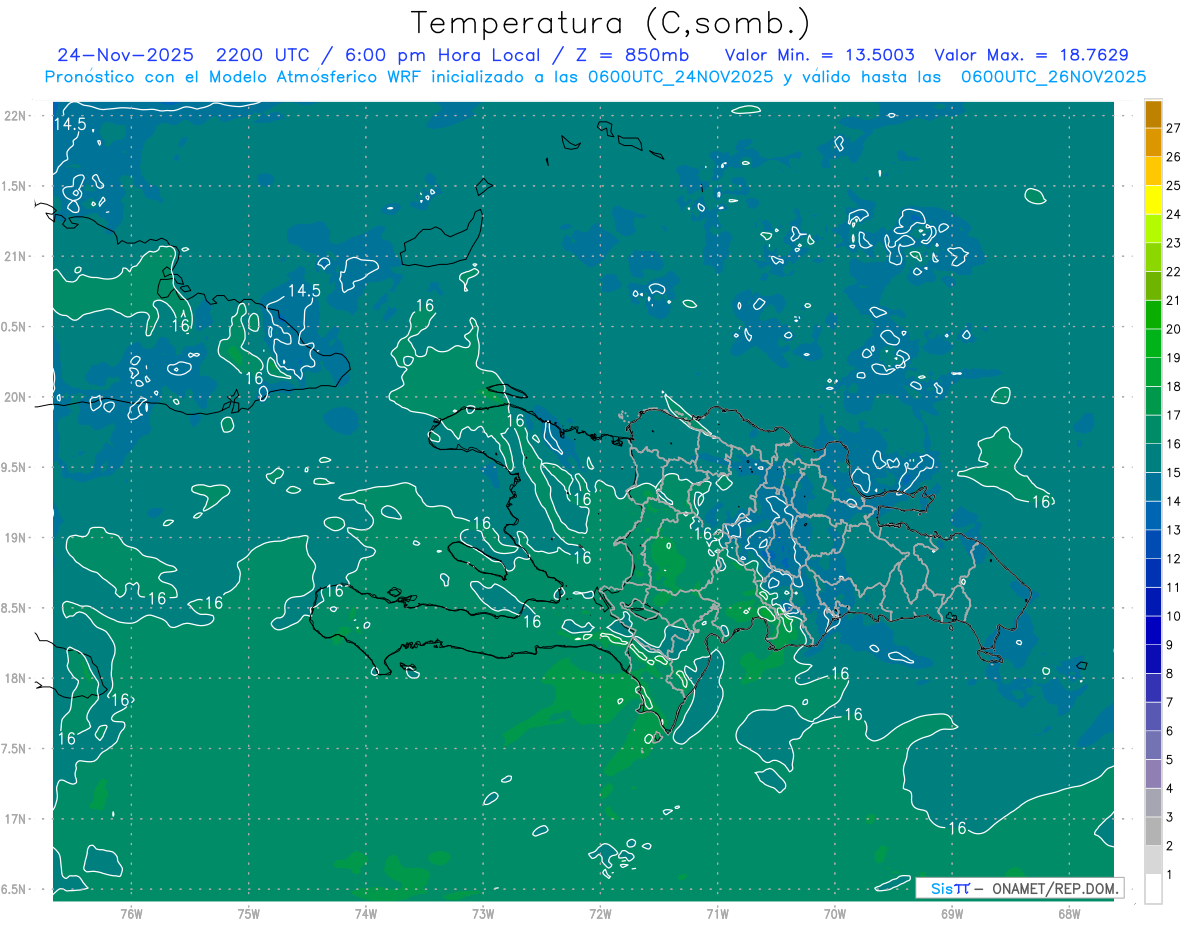This screenshot has height=927, width=1200.
Task: Click the colorbar value "9"
Action: 1170,645
